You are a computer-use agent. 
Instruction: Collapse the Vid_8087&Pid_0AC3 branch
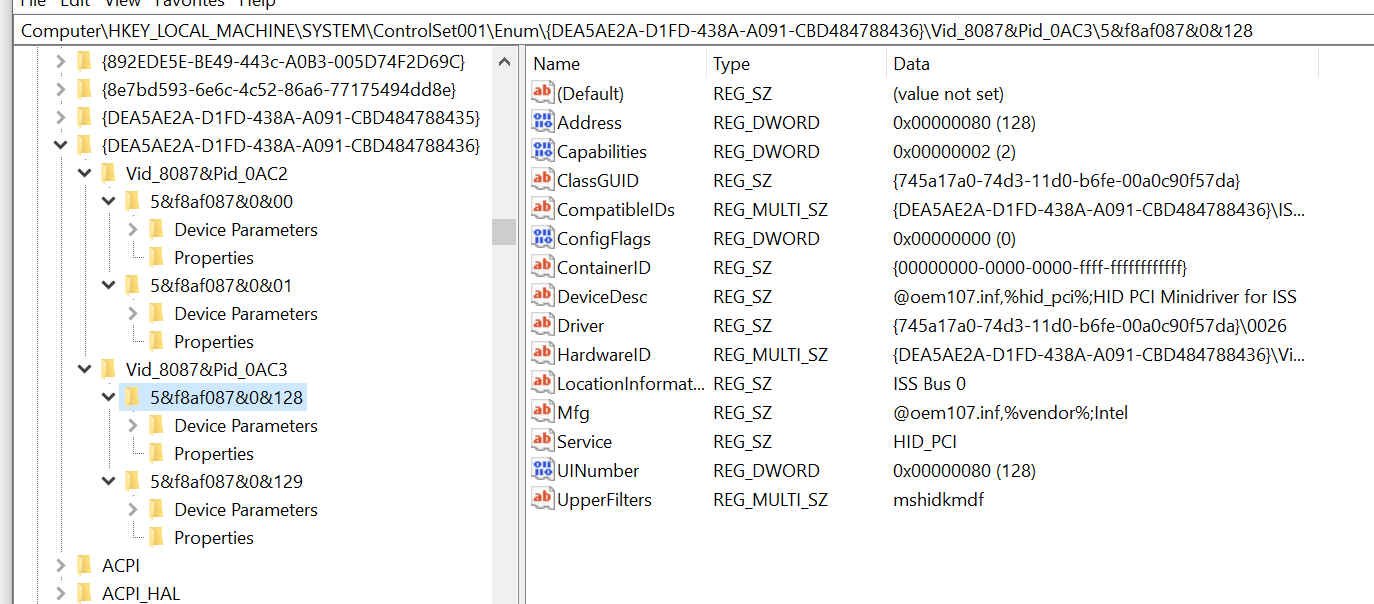click(84, 369)
